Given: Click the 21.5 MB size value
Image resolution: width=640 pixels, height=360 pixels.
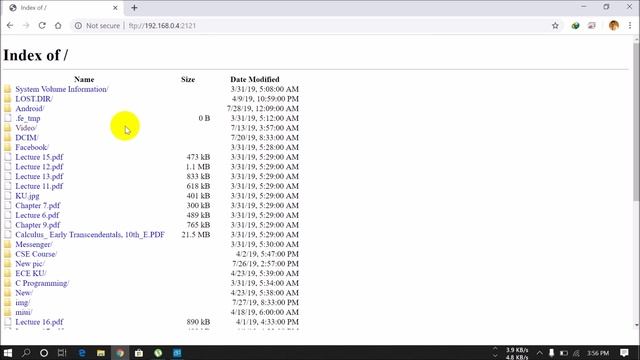Looking at the screenshot, I should click(x=196, y=235).
